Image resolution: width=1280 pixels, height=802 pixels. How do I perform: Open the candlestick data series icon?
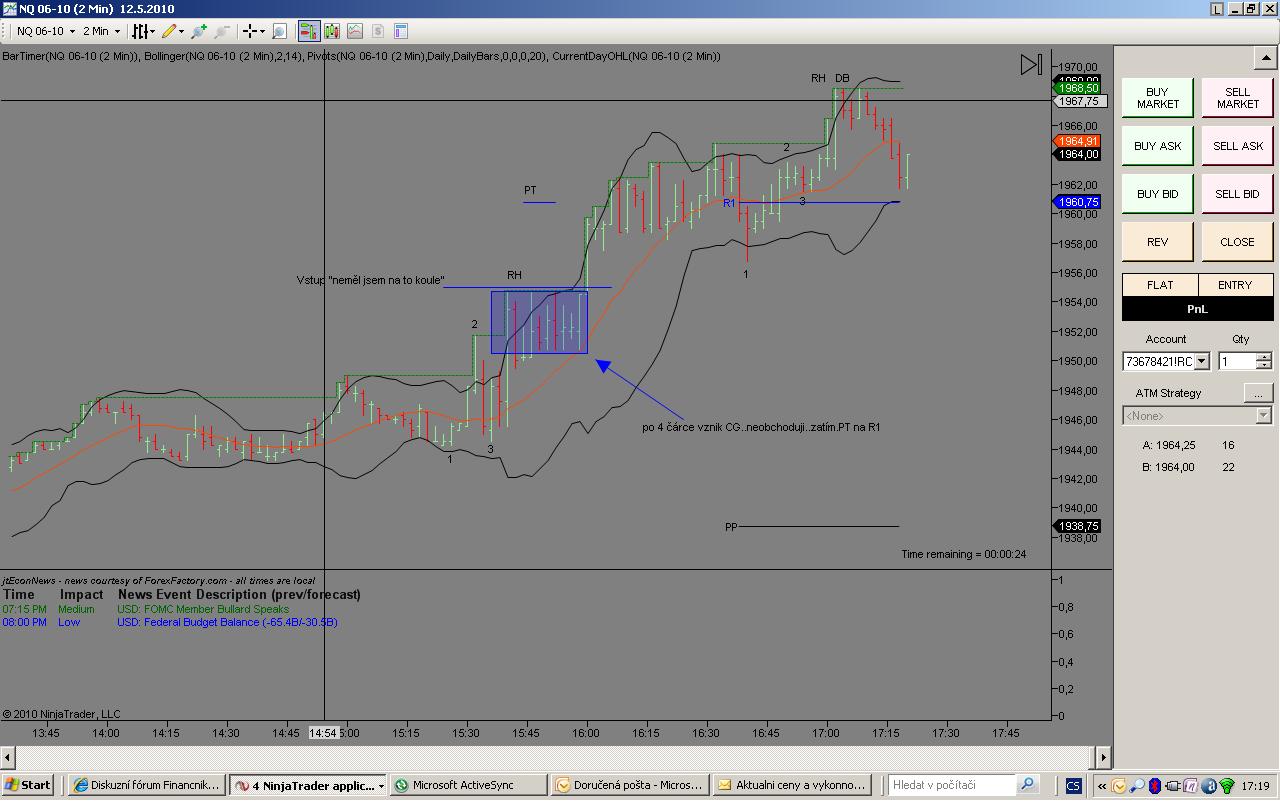(331, 32)
